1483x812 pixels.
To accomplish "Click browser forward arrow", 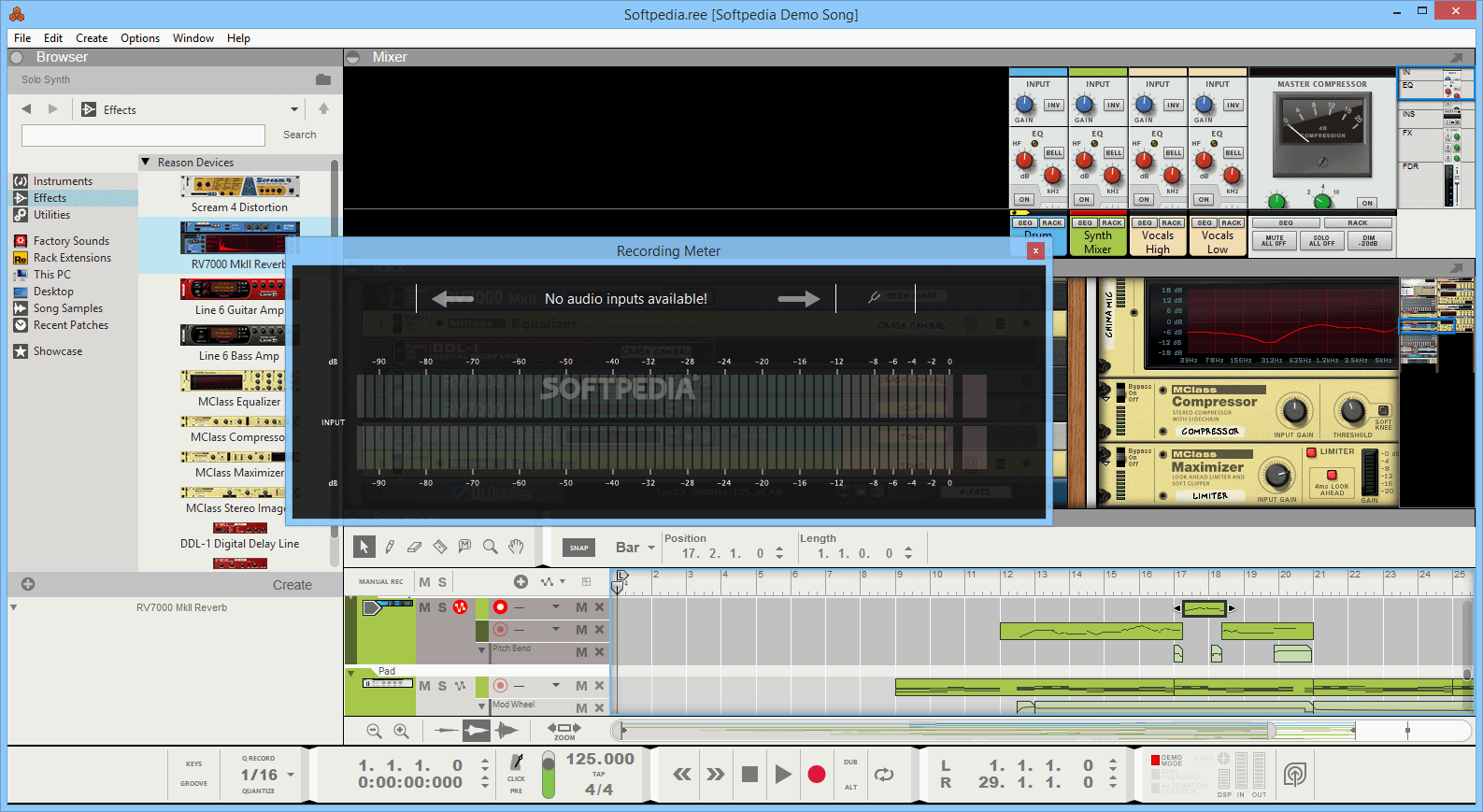I will [x=53, y=109].
